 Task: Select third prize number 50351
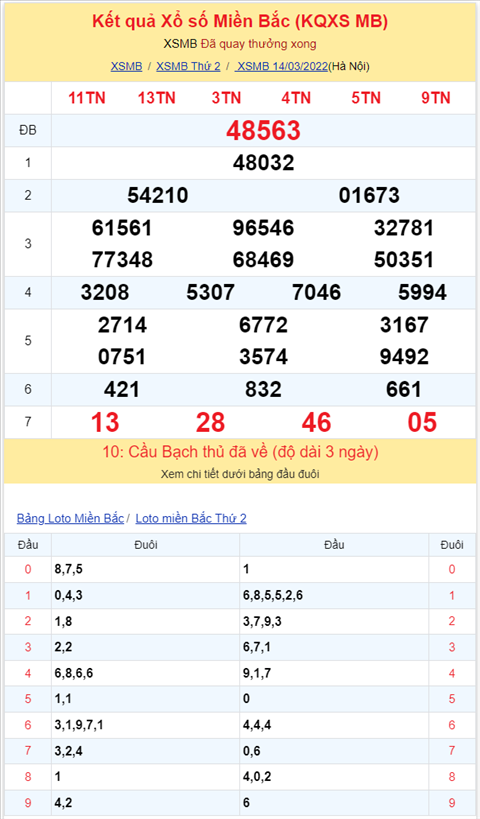coord(404,260)
